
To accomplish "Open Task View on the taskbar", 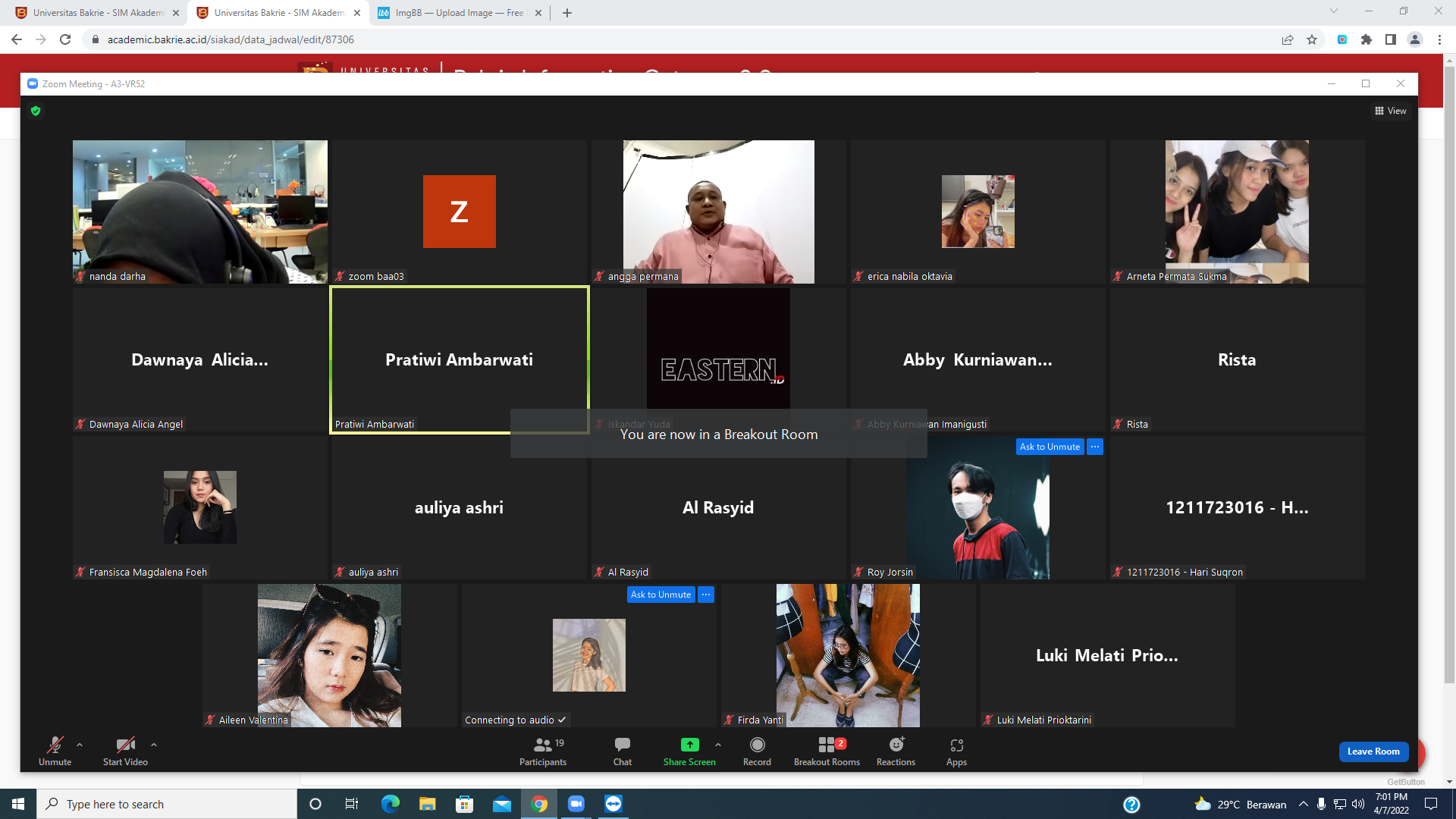I will [352, 804].
